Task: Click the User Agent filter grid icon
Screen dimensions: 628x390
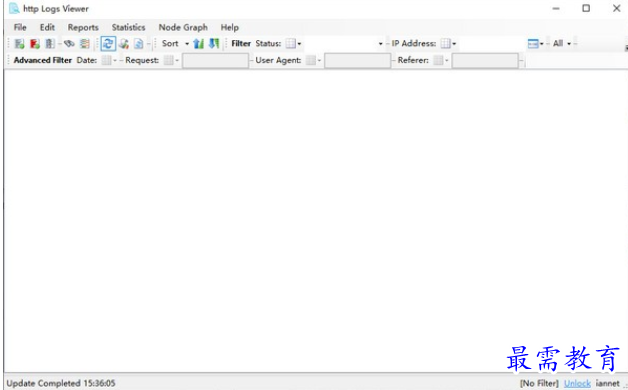Action: click(x=311, y=60)
